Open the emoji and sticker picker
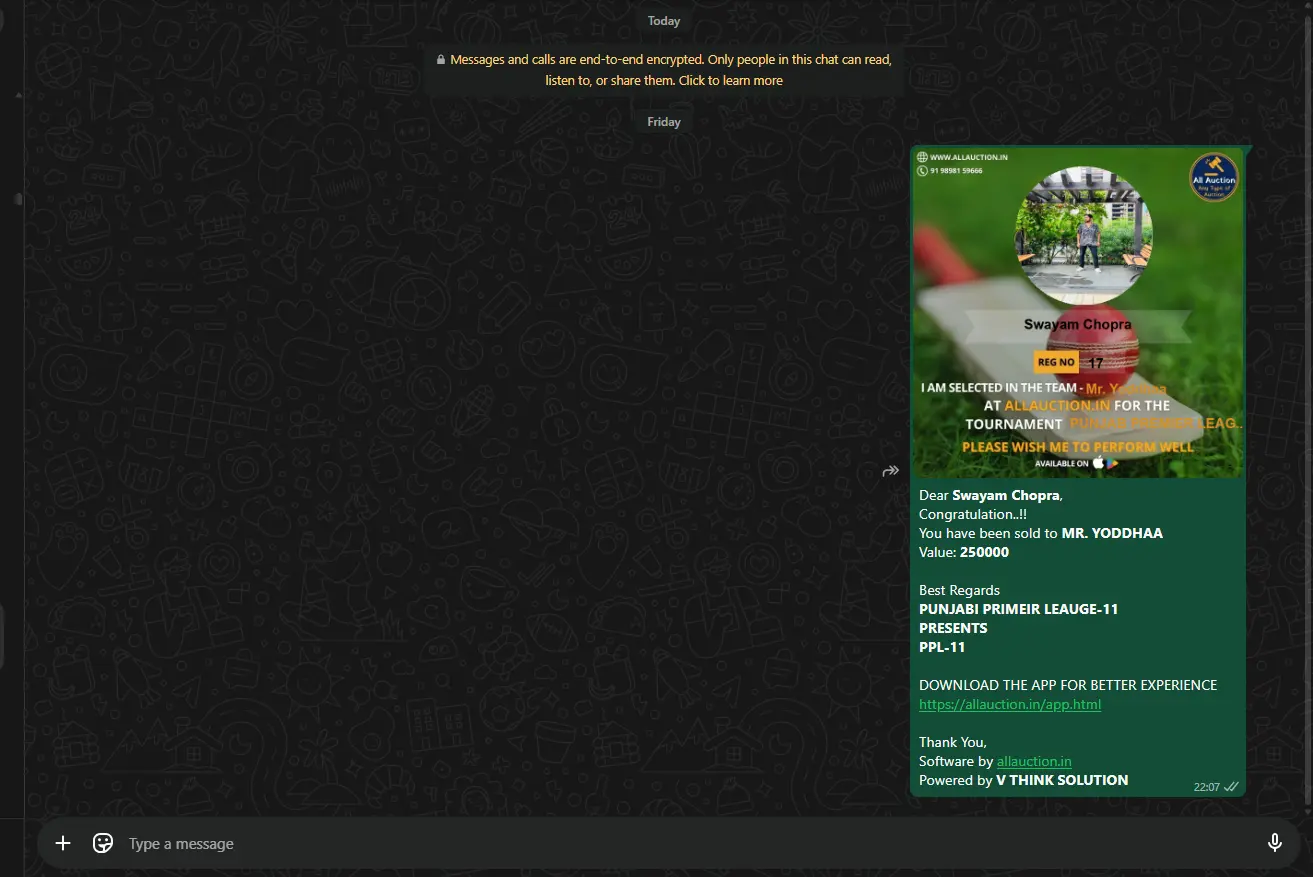The width and height of the screenshot is (1313, 877). pyautogui.click(x=103, y=843)
